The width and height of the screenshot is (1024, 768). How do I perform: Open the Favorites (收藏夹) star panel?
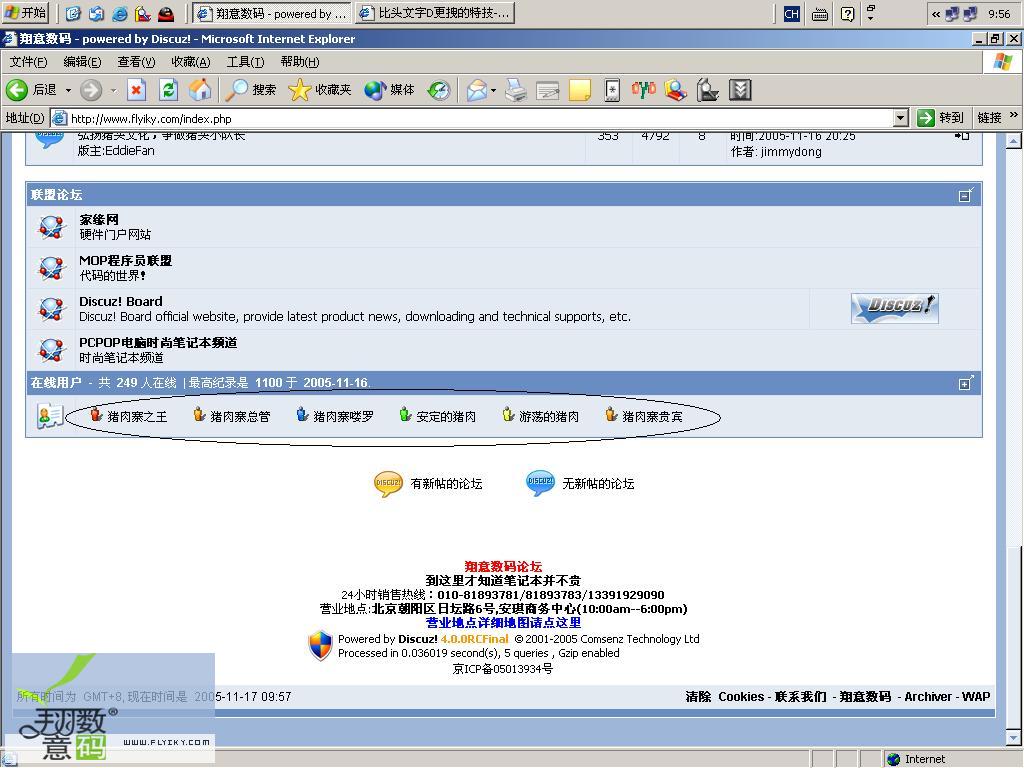[319, 89]
